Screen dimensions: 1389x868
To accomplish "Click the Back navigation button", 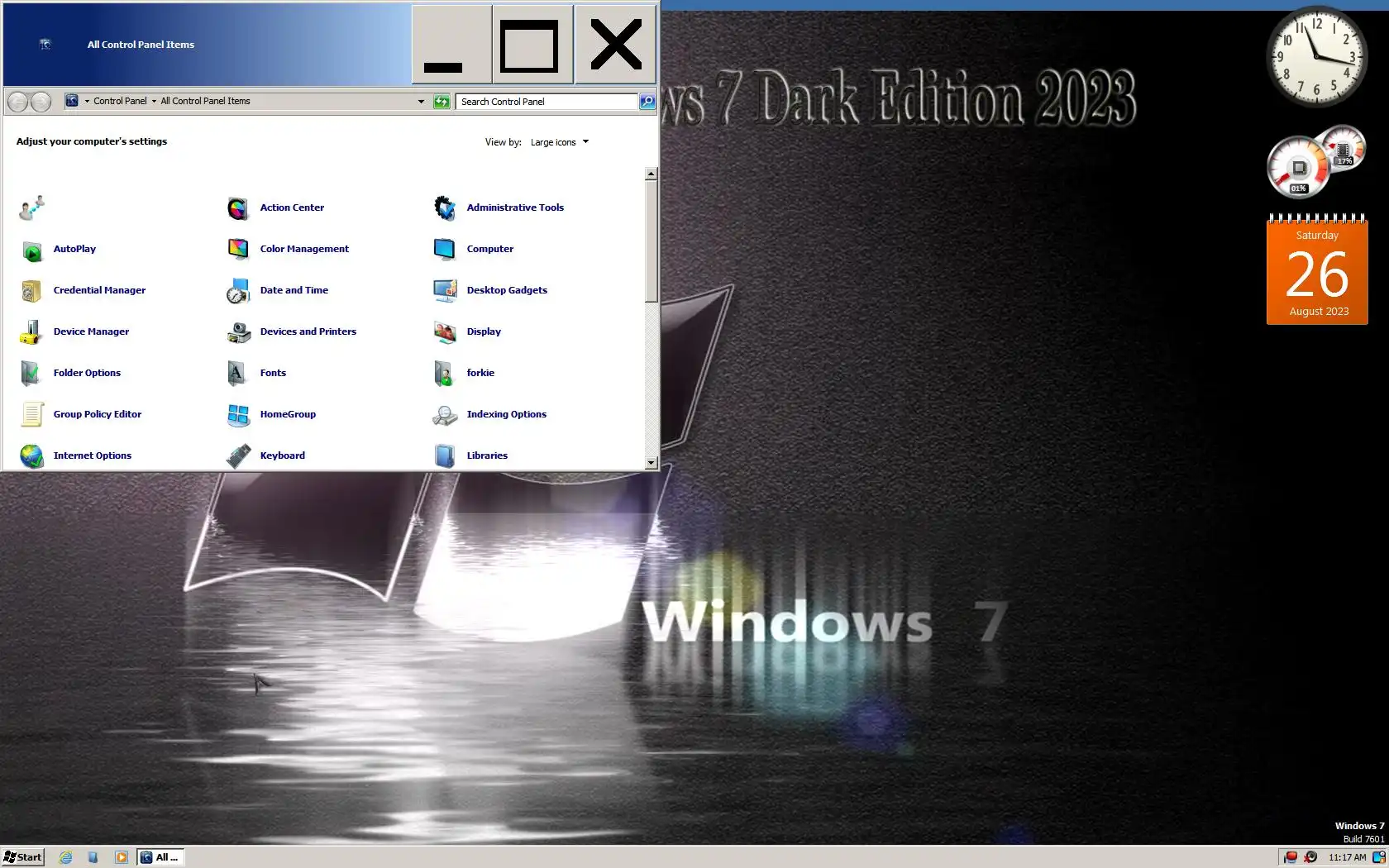I will click(x=17, y=102).
